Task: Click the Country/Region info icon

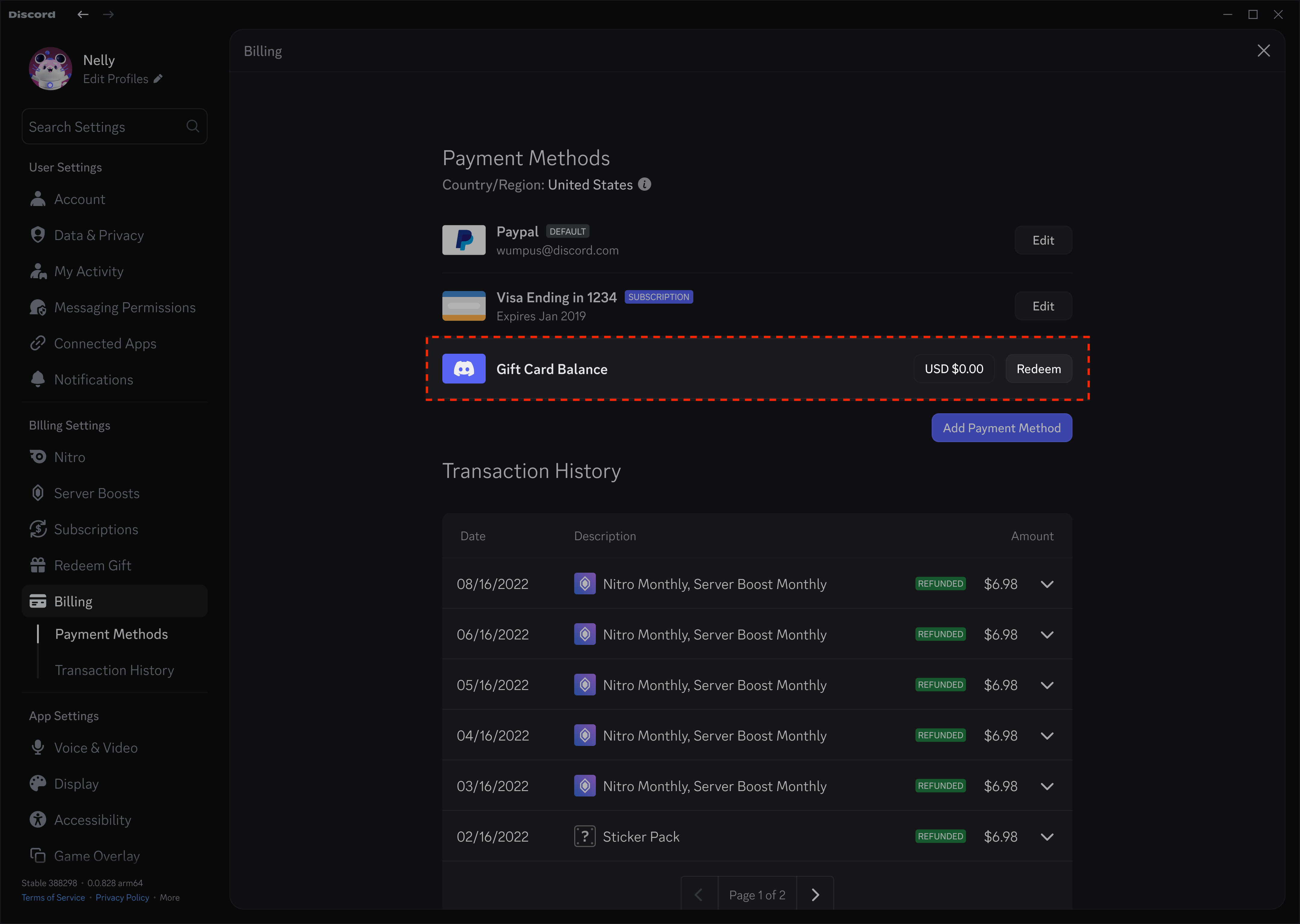Action: (x=644, y=184)
